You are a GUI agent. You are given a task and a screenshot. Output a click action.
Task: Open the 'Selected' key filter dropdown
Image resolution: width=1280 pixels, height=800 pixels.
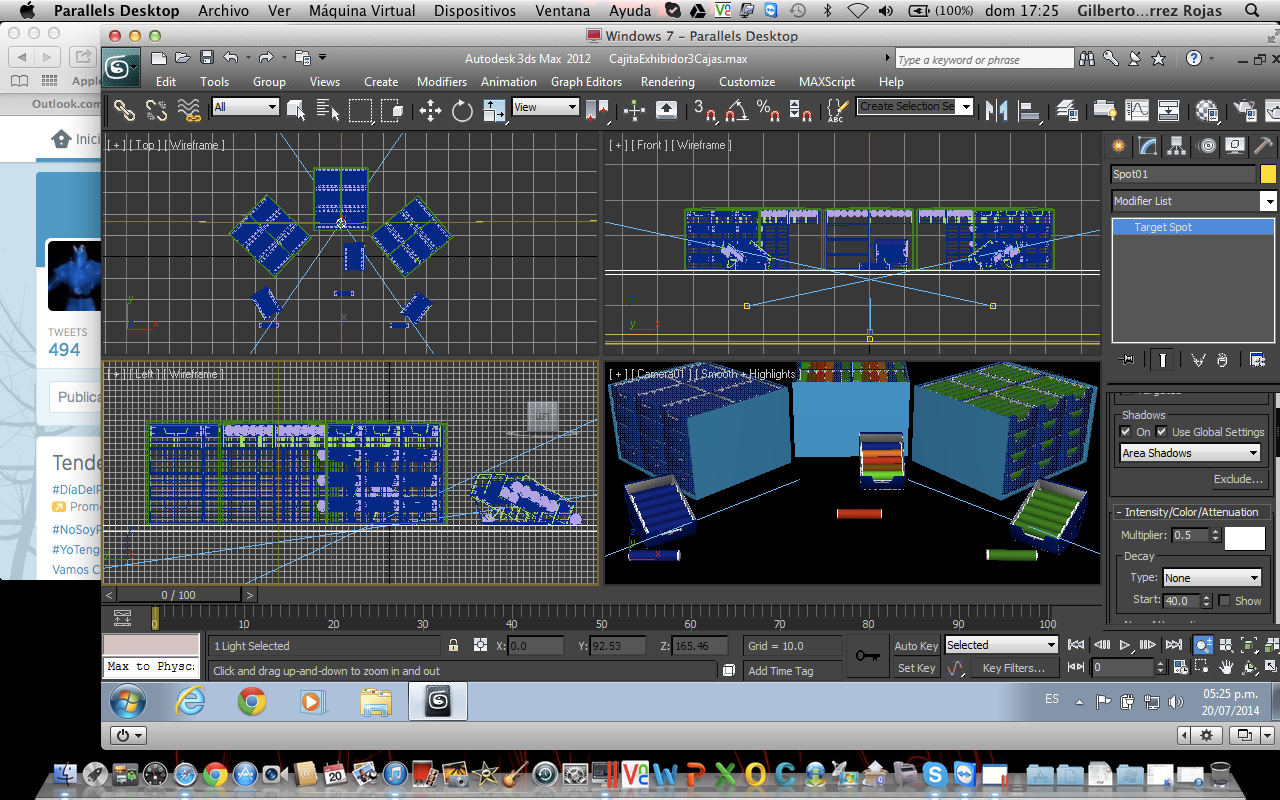[x=1000, y=645]
